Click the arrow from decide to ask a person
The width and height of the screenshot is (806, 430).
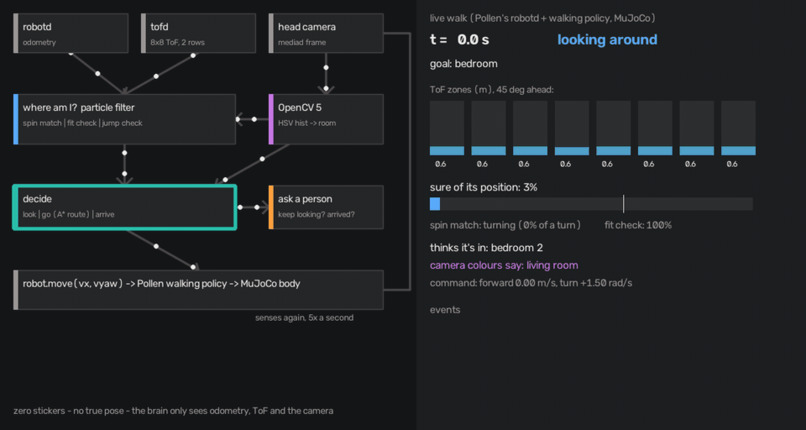click(253, 207)
